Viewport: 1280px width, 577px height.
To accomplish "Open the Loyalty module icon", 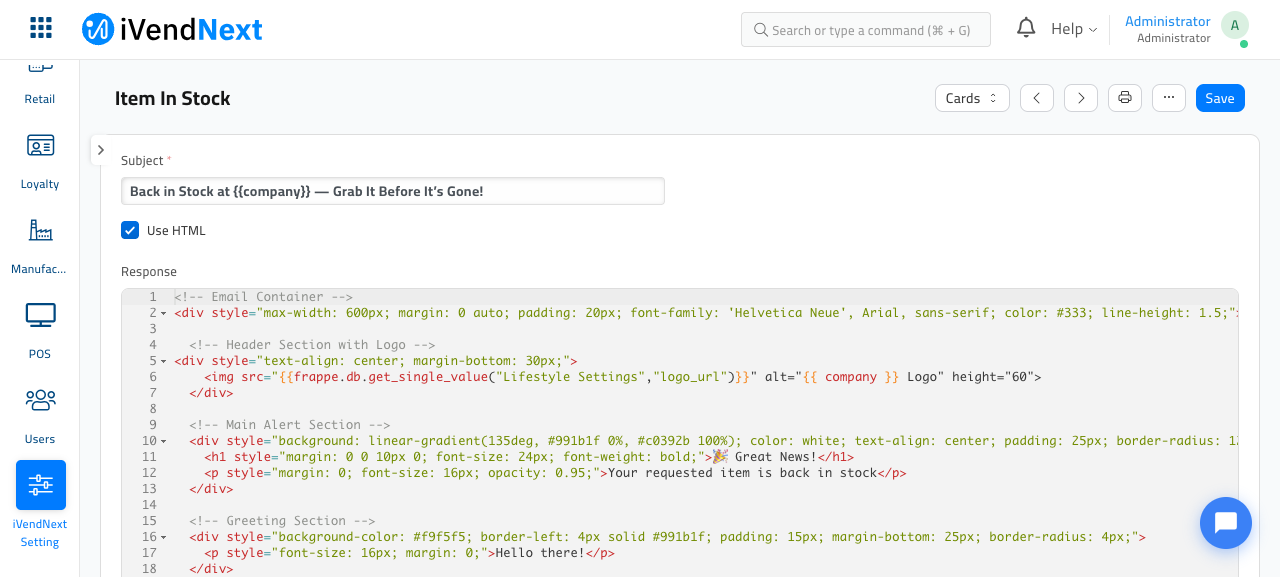I will (x=40, y=146).
